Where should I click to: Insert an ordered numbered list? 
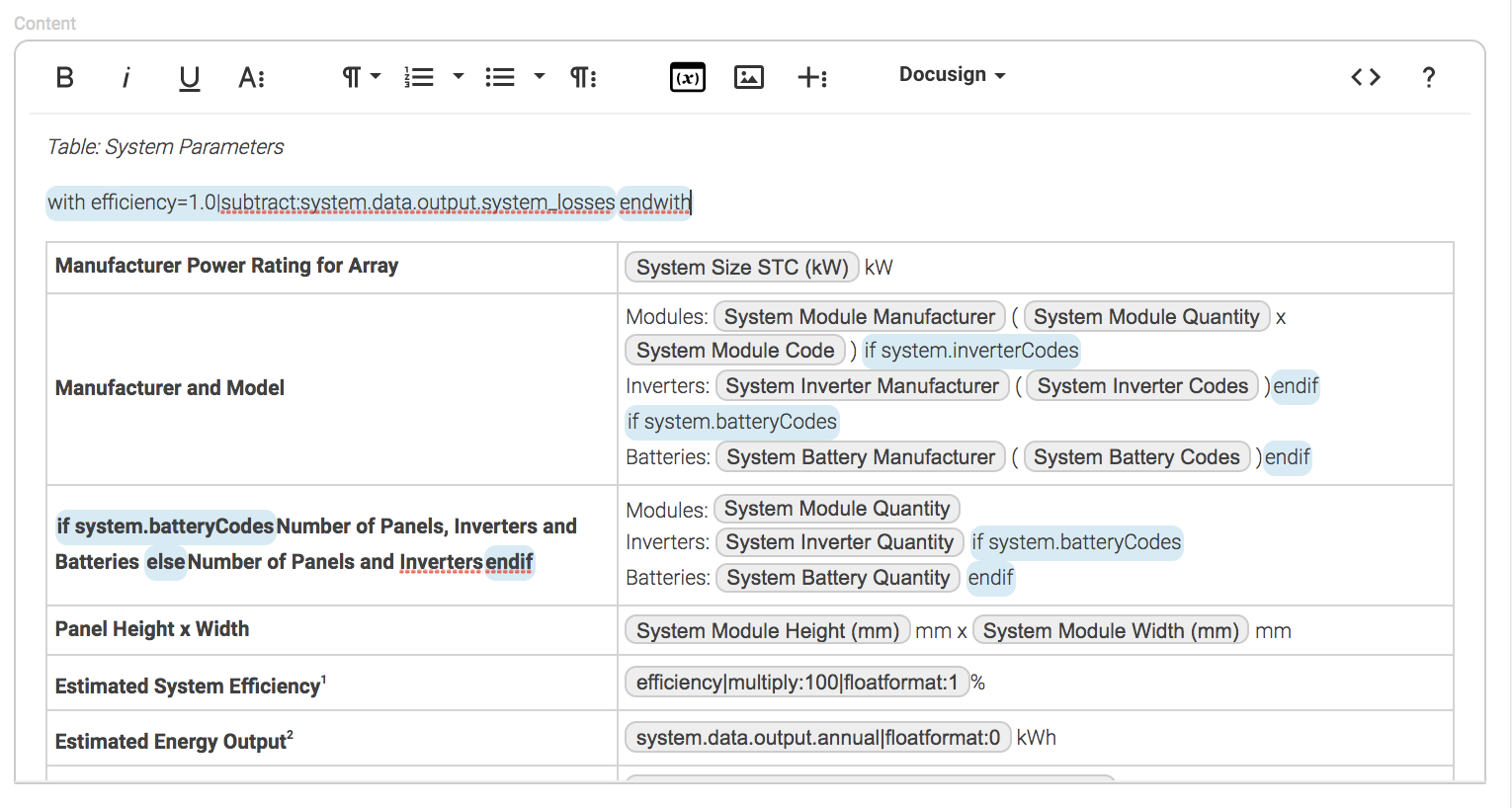click(419, 77)
